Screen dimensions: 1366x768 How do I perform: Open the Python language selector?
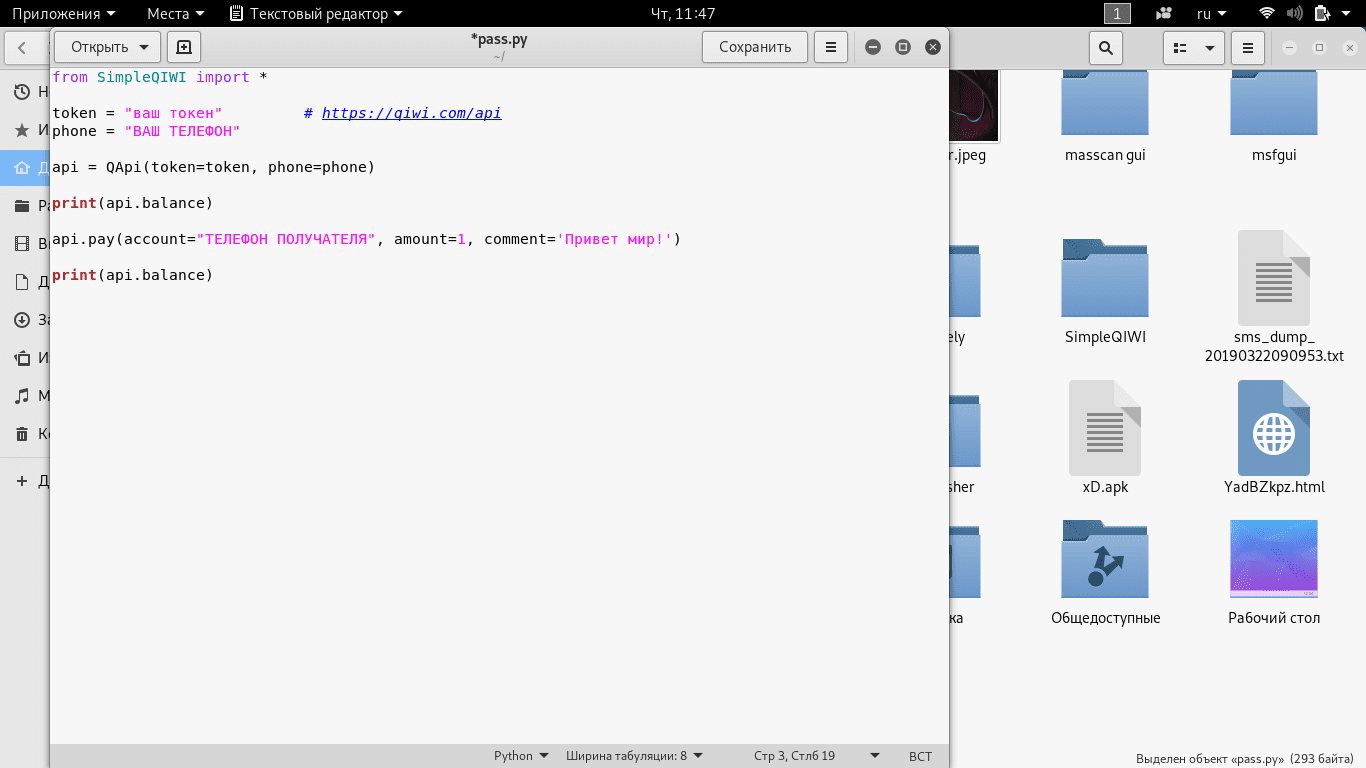click(x=521, y=756)
